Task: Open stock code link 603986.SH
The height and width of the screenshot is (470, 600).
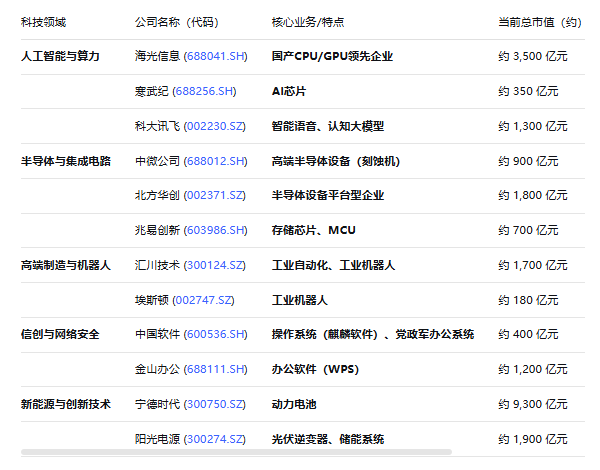Action: (x=215, y=230)
